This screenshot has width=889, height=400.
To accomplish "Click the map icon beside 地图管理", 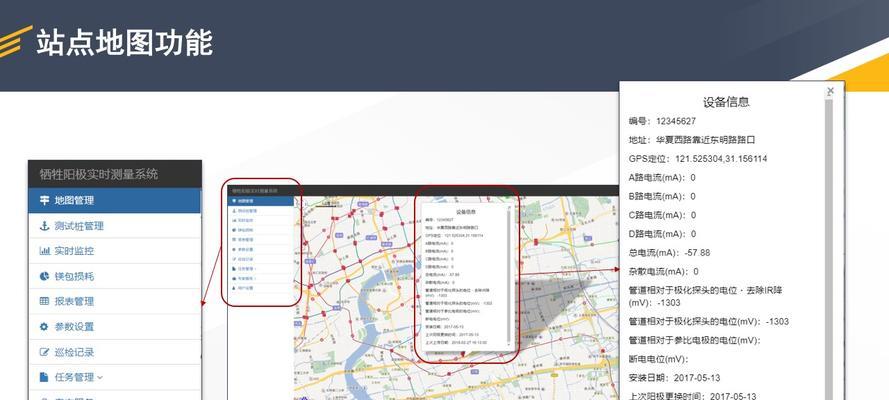I will (44, 201).
